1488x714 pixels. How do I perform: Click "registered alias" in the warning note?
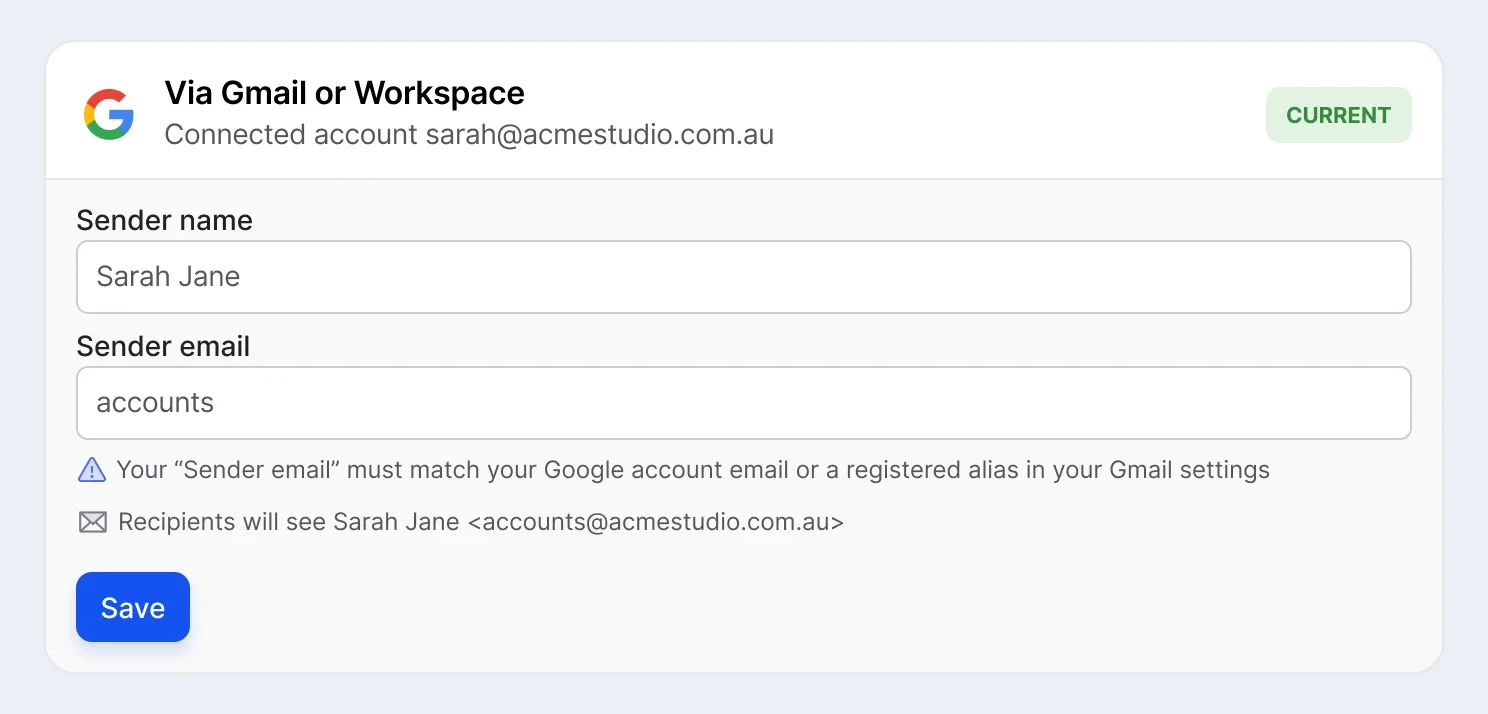click(x=932, y=470)
